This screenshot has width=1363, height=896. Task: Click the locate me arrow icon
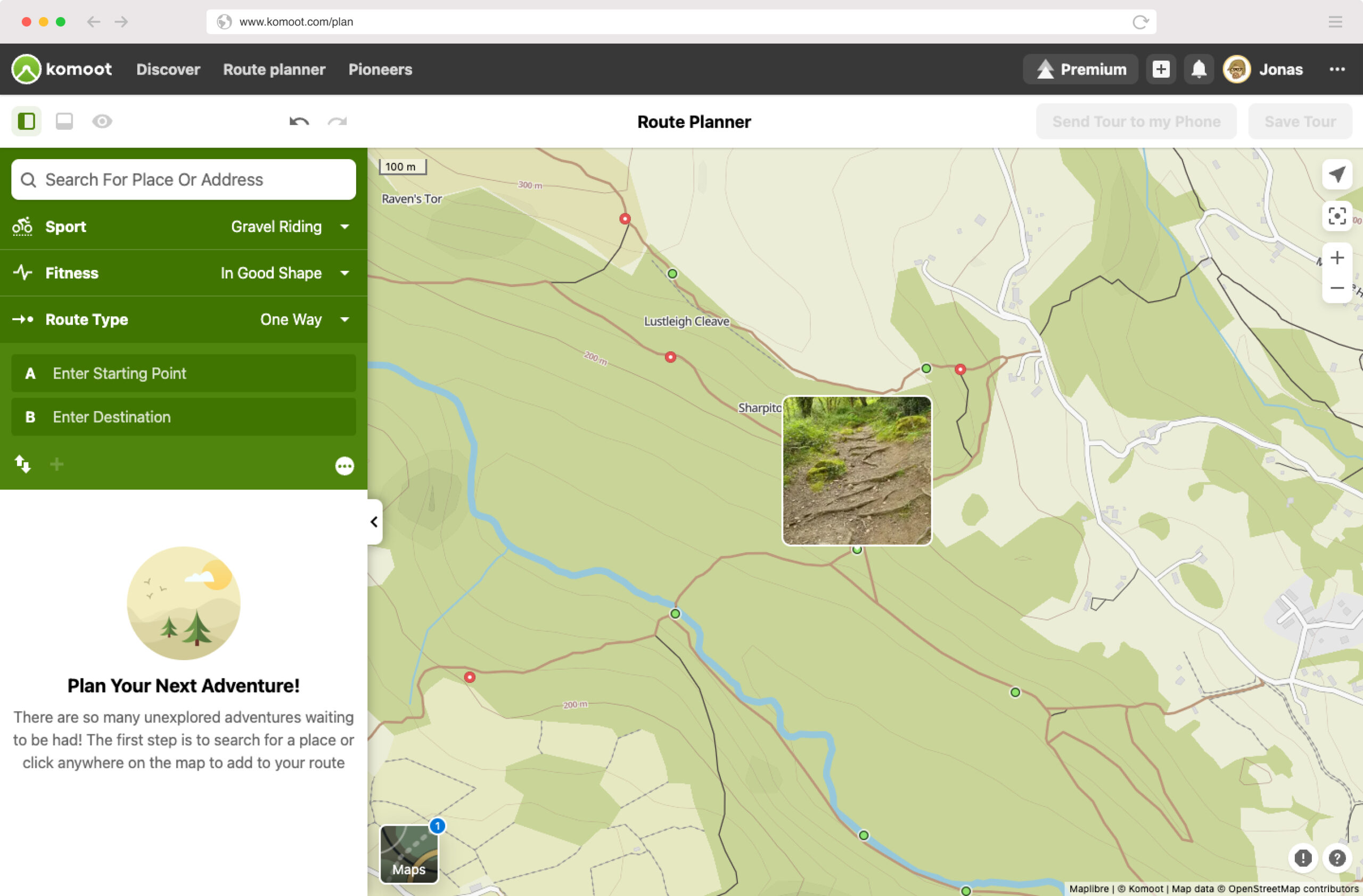(x=1337, y=174)
